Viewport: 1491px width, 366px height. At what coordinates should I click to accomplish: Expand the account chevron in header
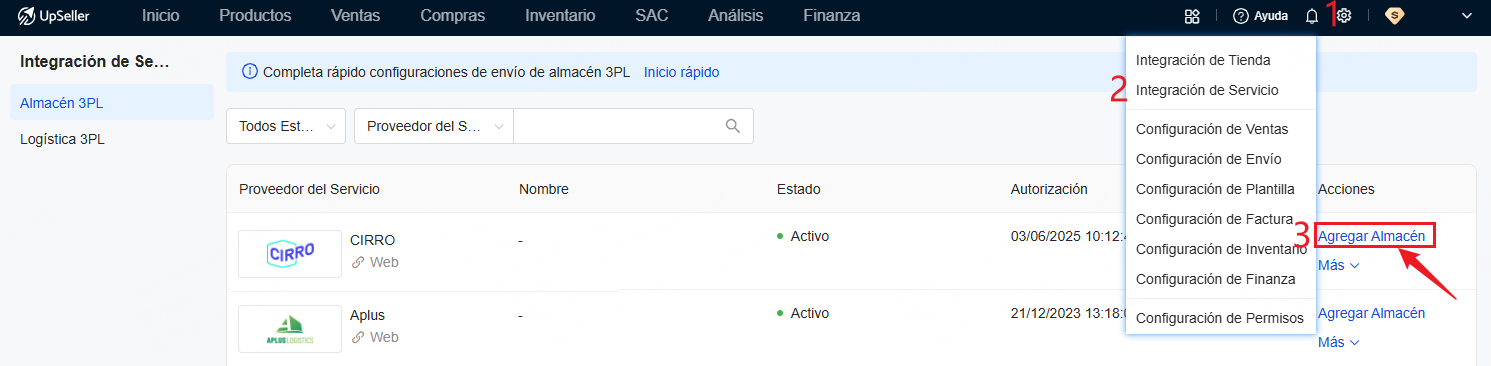pos(1467,16)
